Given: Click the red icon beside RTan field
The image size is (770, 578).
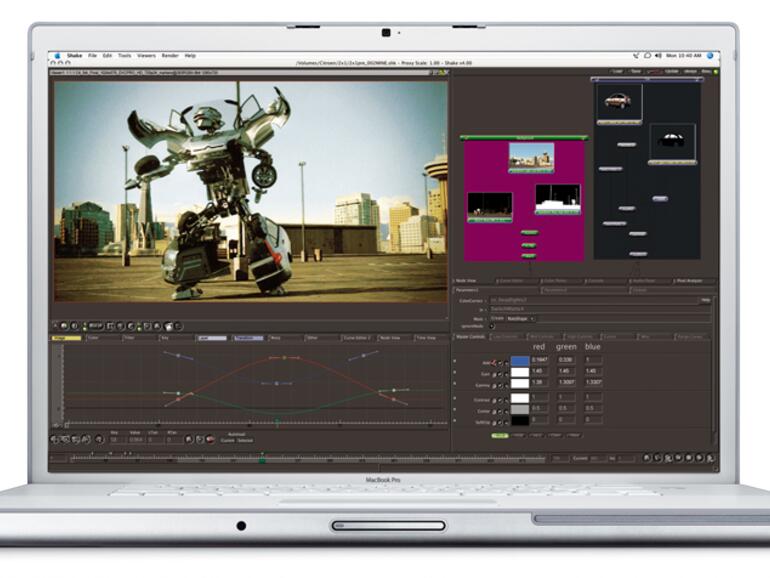Looking at the screenshot, I should [210, 440].
